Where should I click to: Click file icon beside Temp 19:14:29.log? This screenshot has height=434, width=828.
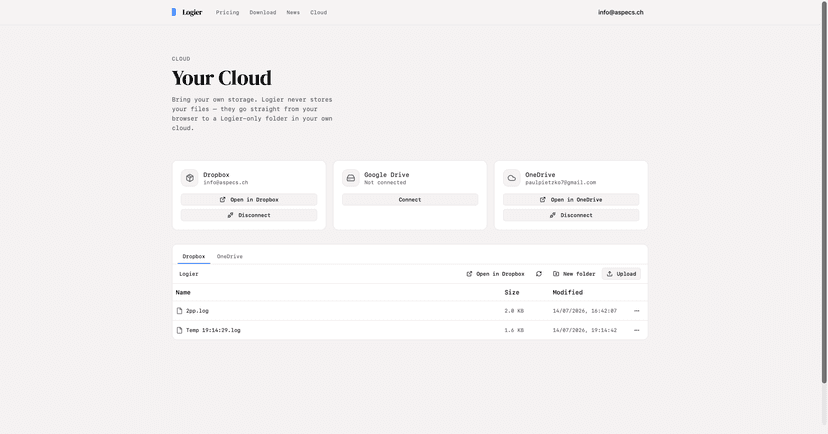click(179, 330)
